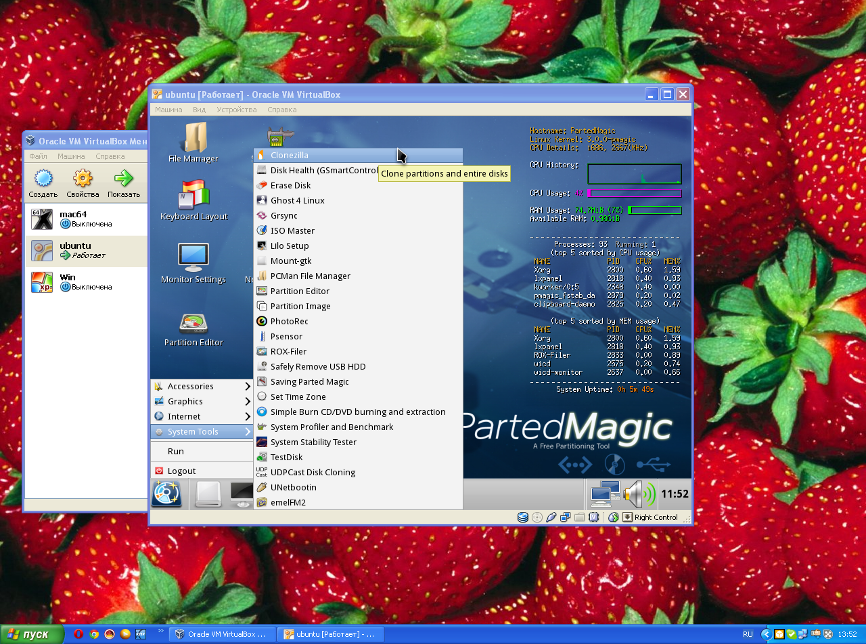Click Logout in the start menu
Screen dimensions: 866x644
[x=181, y=470]
